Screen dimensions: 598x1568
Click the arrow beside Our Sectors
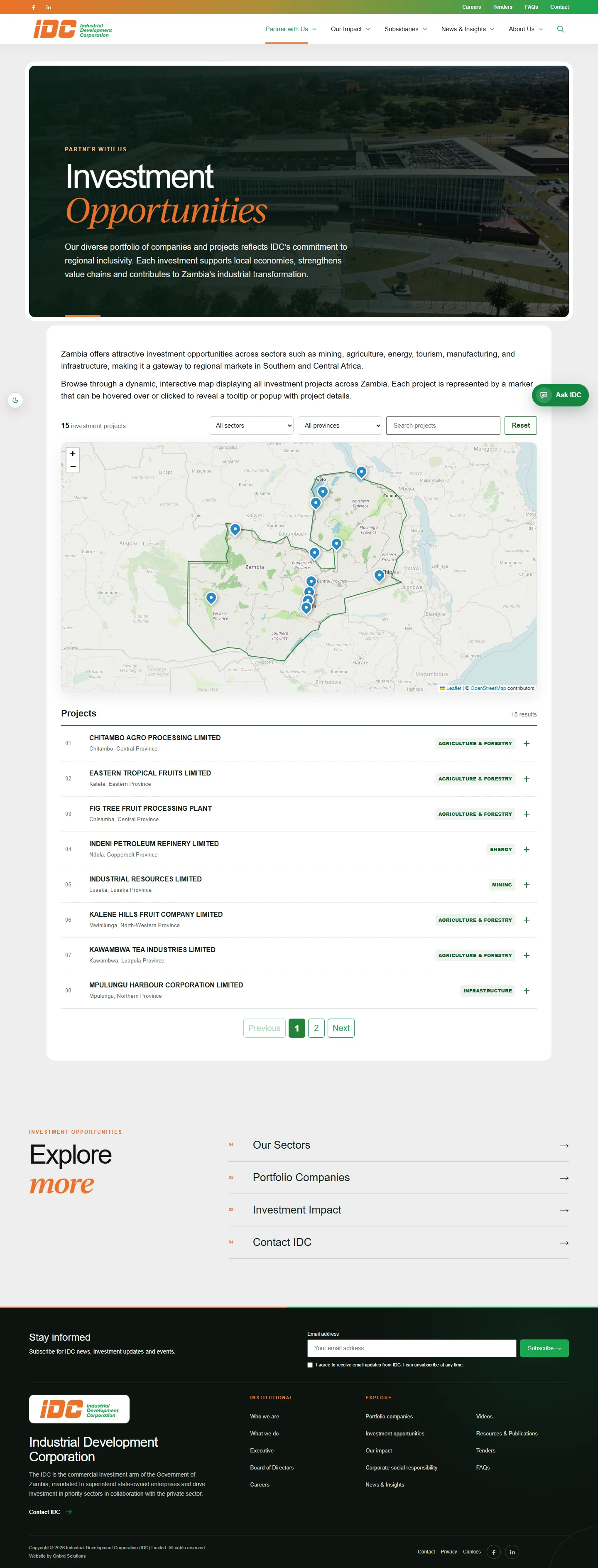(564, 1146)
